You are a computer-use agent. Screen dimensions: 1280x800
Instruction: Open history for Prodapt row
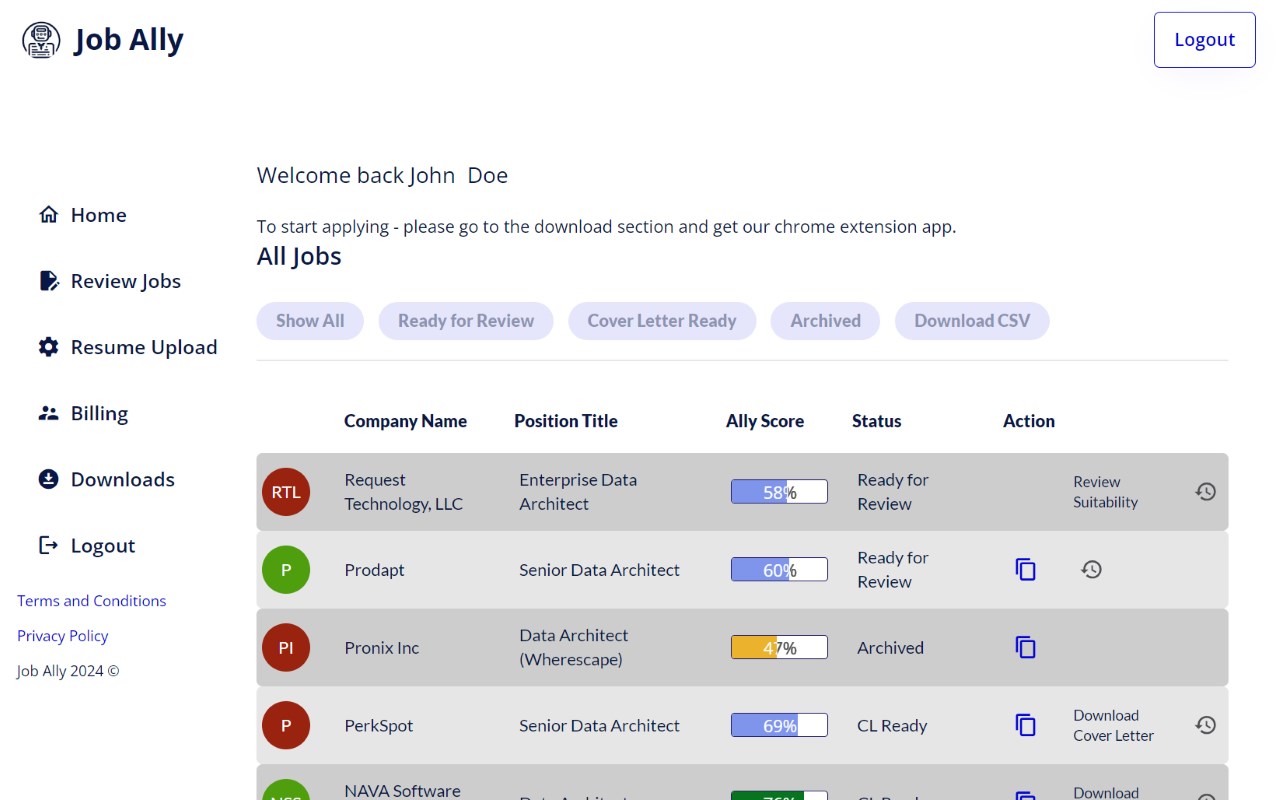(1092, 569)
